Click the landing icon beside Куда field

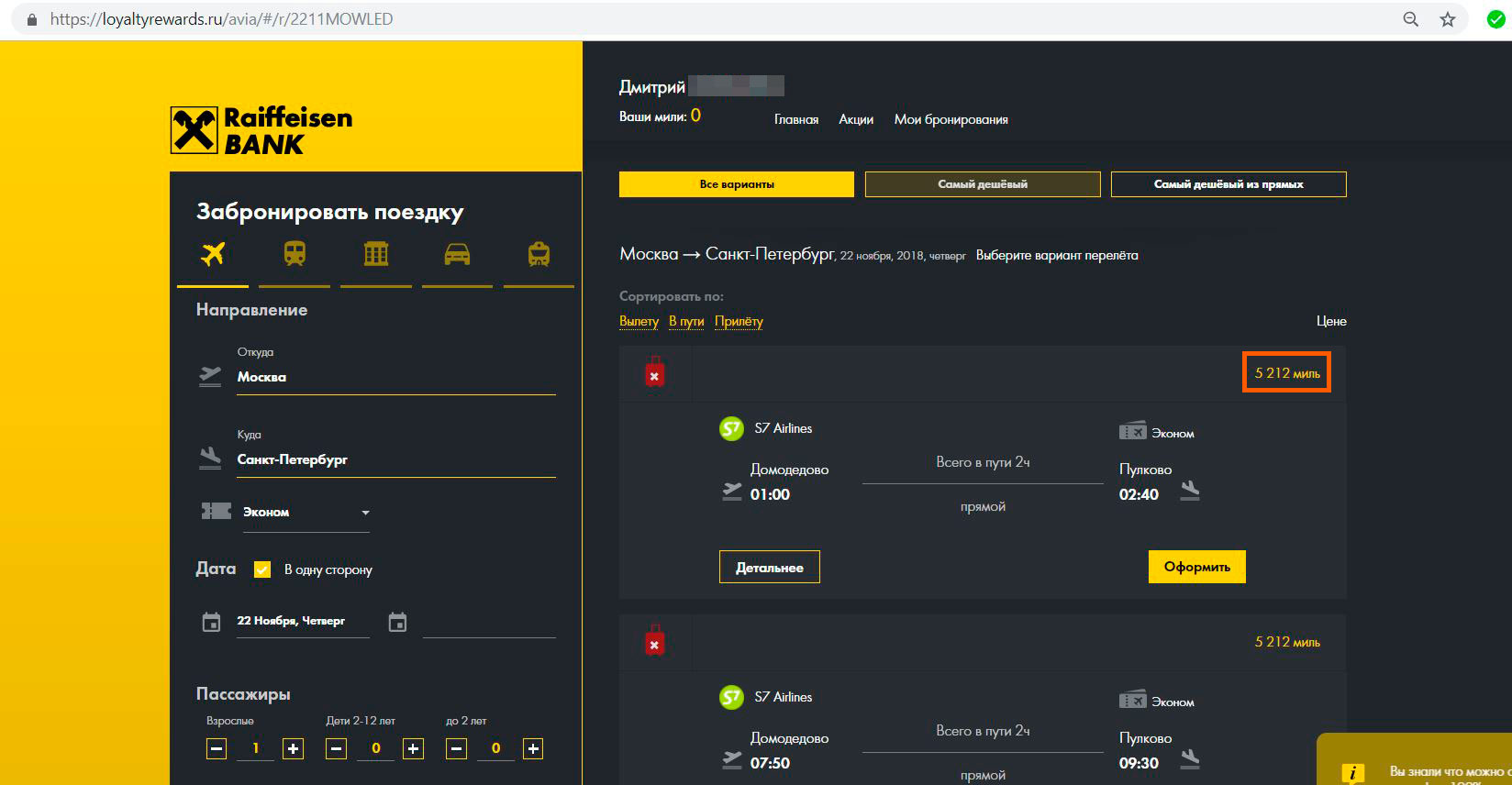point(210,458)
